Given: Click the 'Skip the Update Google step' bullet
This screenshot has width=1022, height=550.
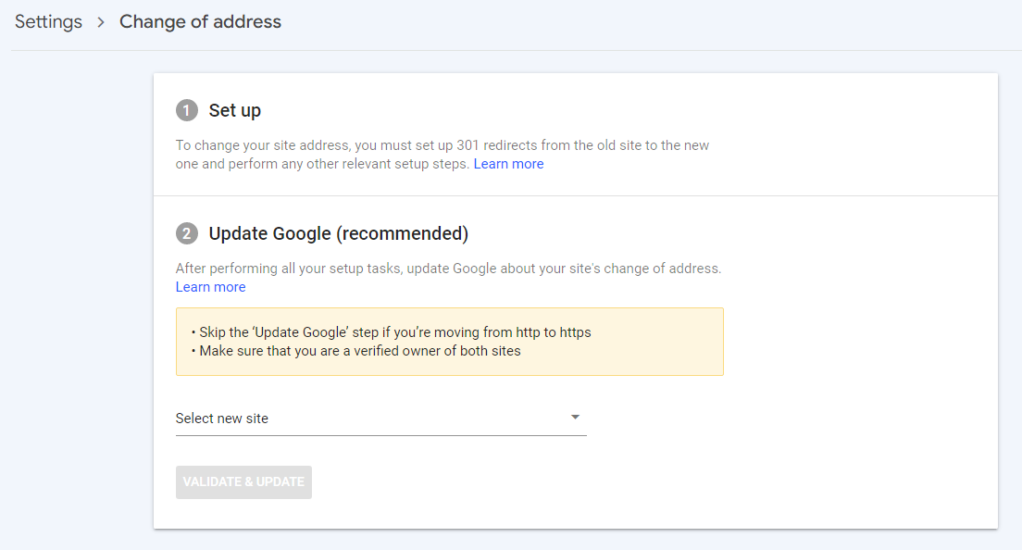Looking at the screenshot, I should (390, 332).
